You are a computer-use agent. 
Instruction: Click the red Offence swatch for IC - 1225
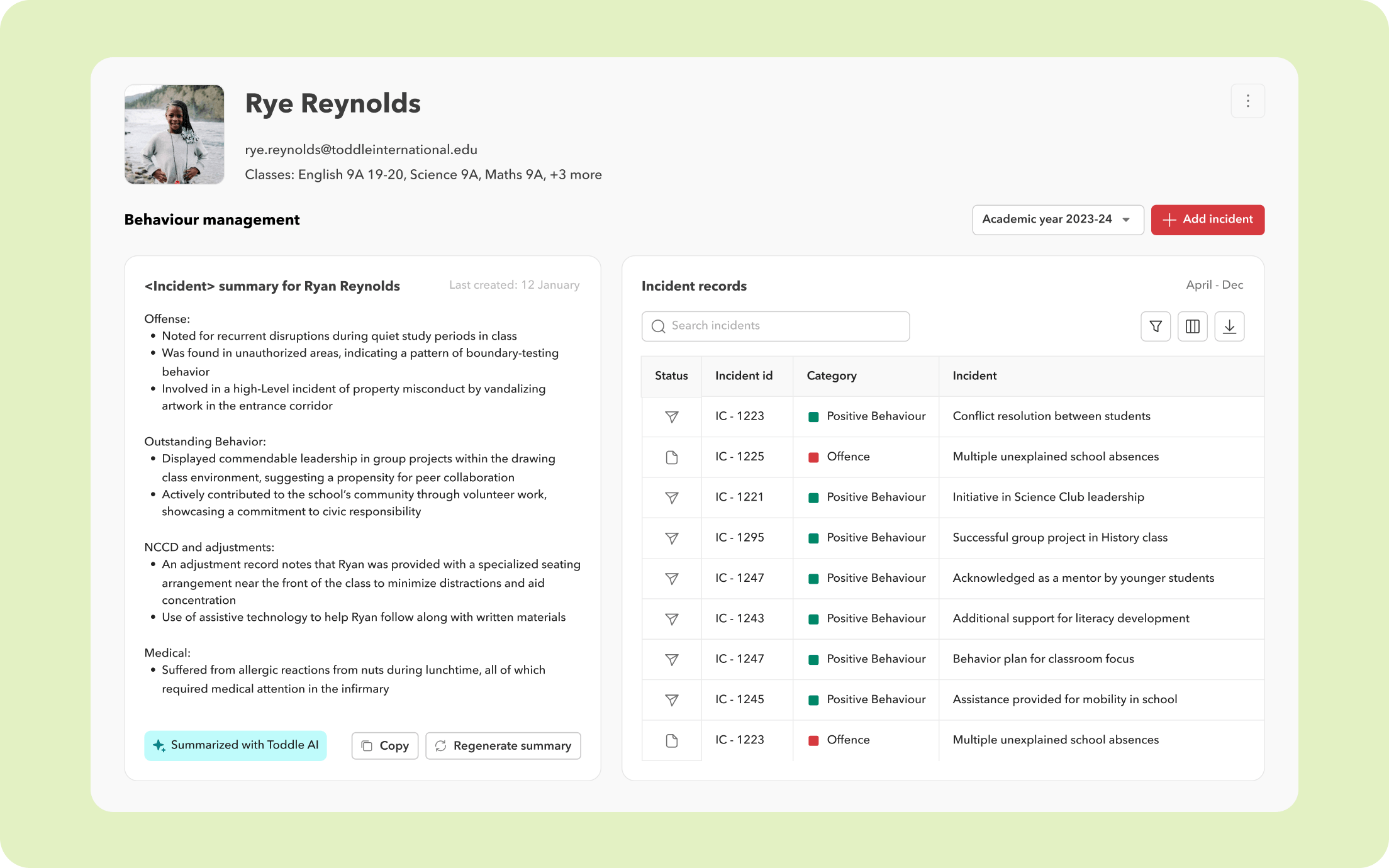coord(813,457)
